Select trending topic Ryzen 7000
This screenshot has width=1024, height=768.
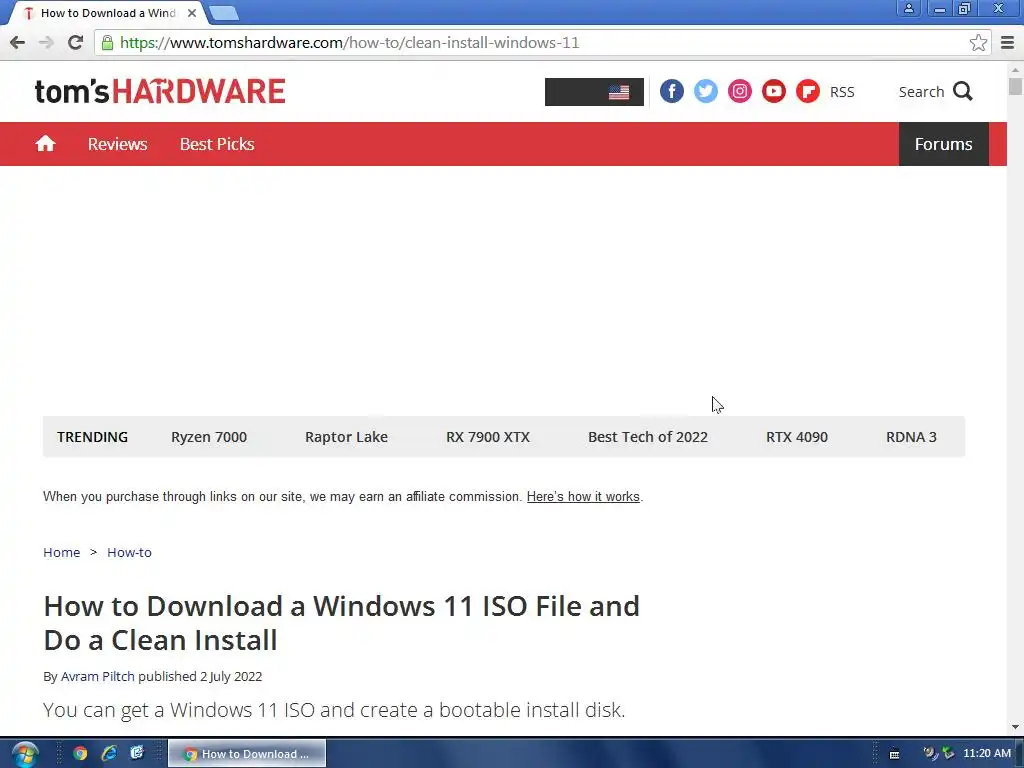point(209,437)
